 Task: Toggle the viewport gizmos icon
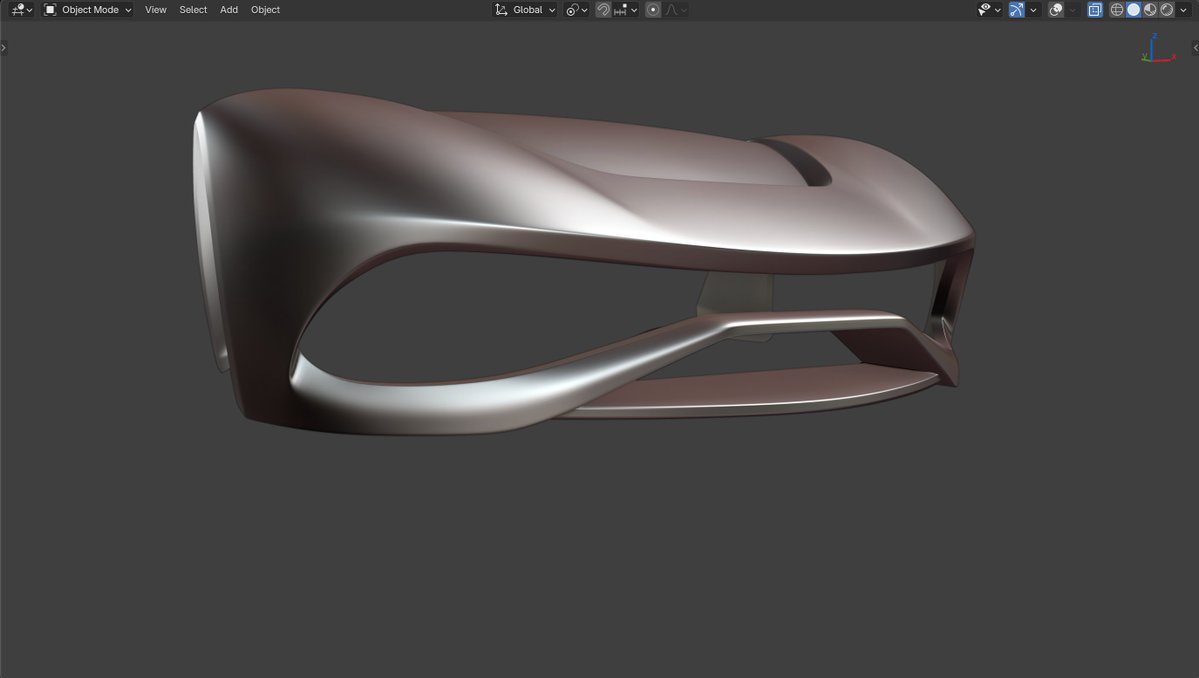(1016, 9)
